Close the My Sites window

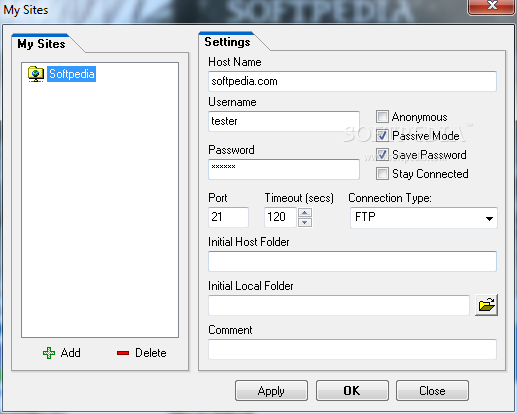point(491,6)
